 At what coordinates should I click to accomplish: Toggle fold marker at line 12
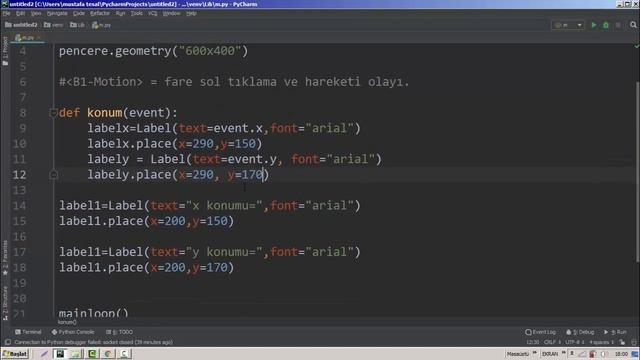[53, 175]
